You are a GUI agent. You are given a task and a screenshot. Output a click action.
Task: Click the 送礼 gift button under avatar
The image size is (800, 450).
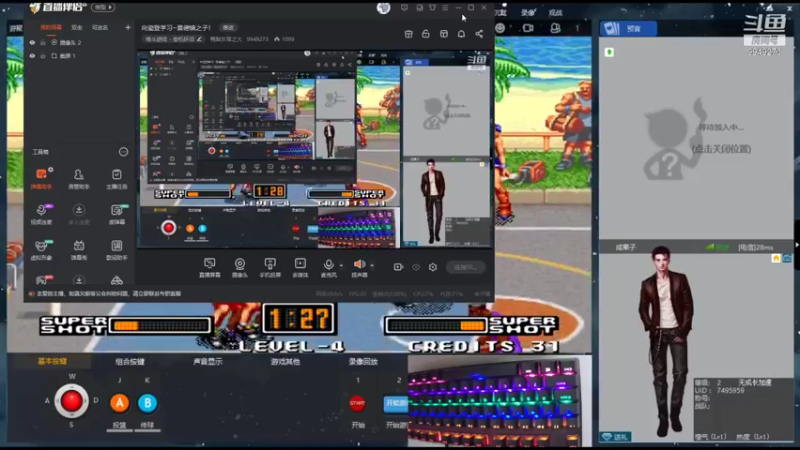tap(616, 437)
